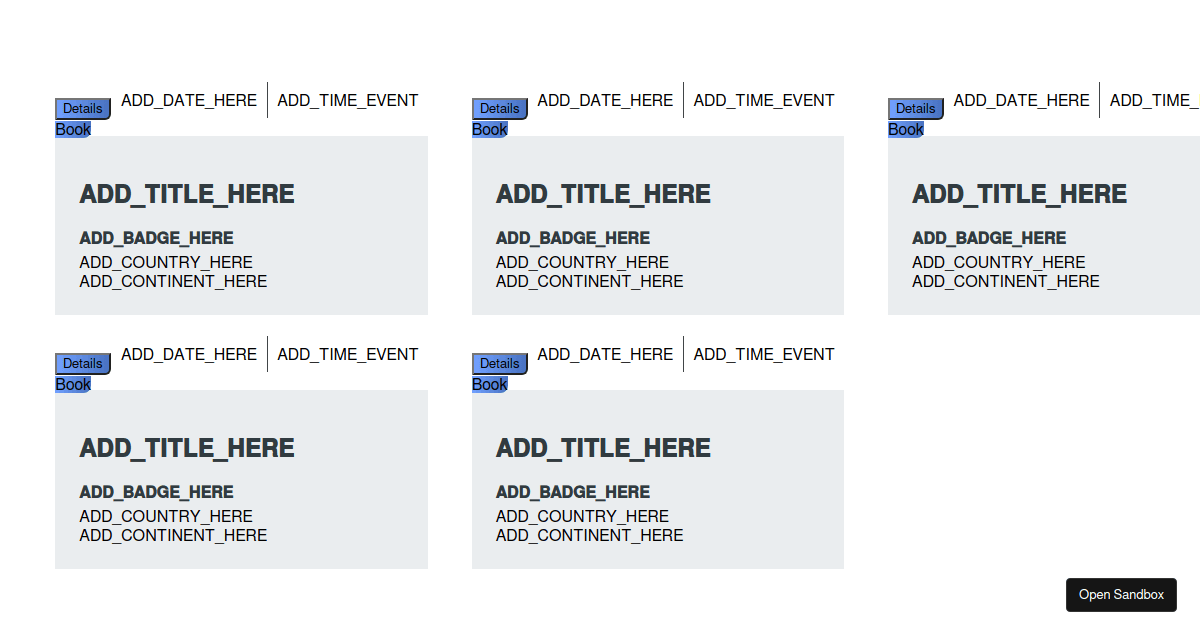This screenshot has height=630, width=1200.
Task: Click the Book link on the second card
Action: pos(489,129)
